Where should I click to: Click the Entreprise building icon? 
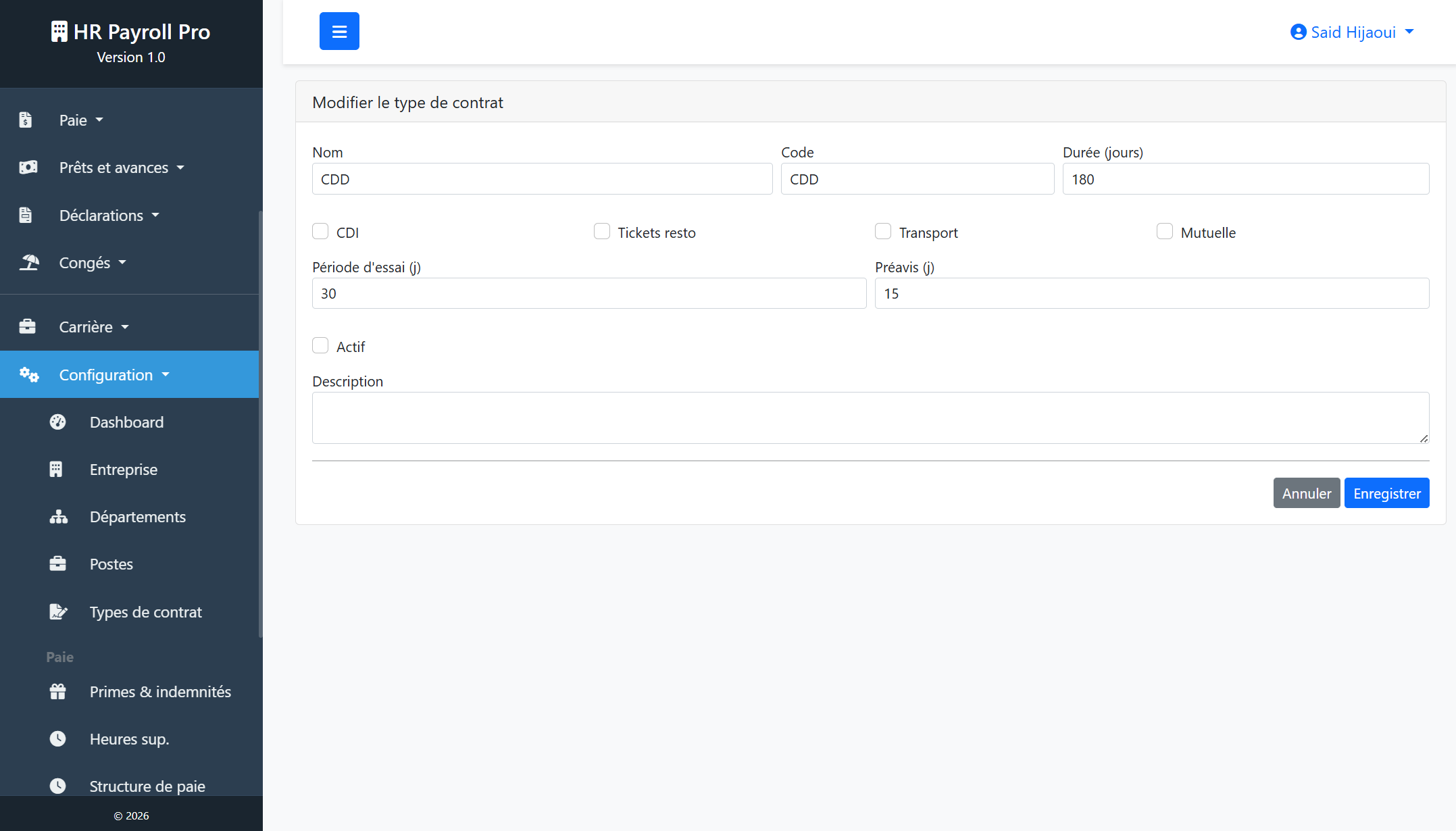(56, 470)
